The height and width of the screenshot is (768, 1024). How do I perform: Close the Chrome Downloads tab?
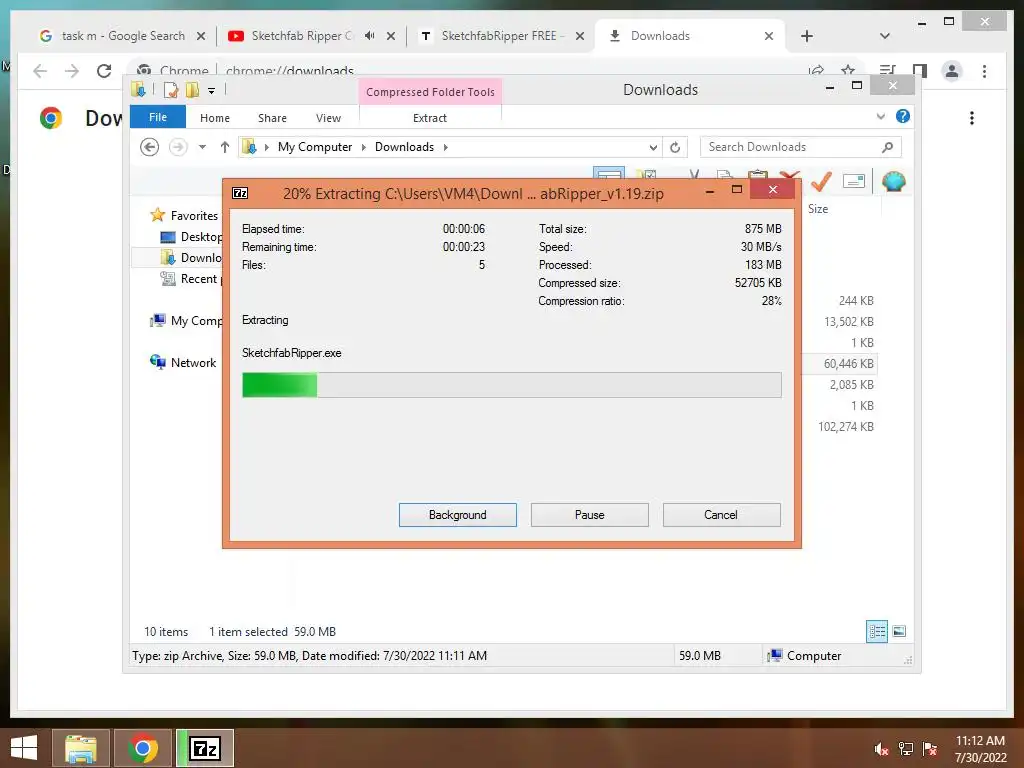click(769, 36)
